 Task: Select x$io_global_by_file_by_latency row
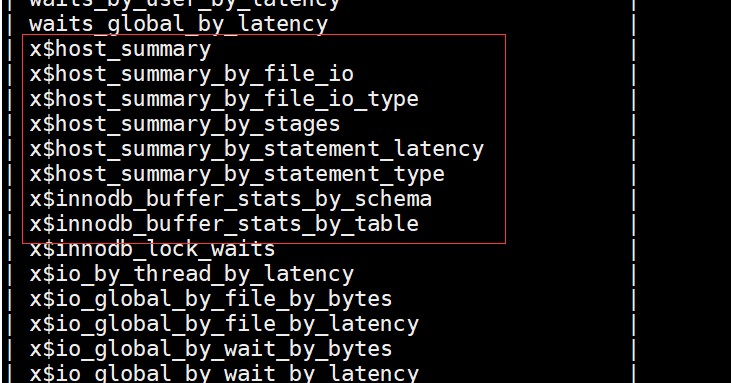point(224,325)
